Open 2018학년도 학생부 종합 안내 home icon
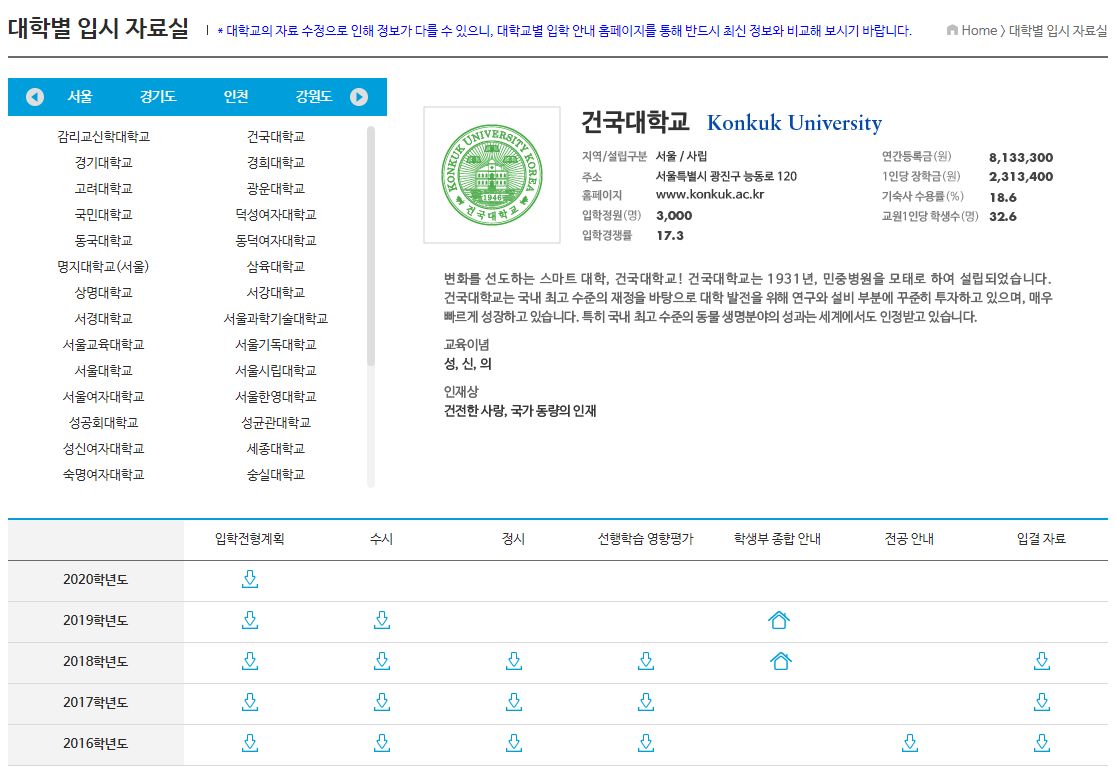 coord(781,661)
